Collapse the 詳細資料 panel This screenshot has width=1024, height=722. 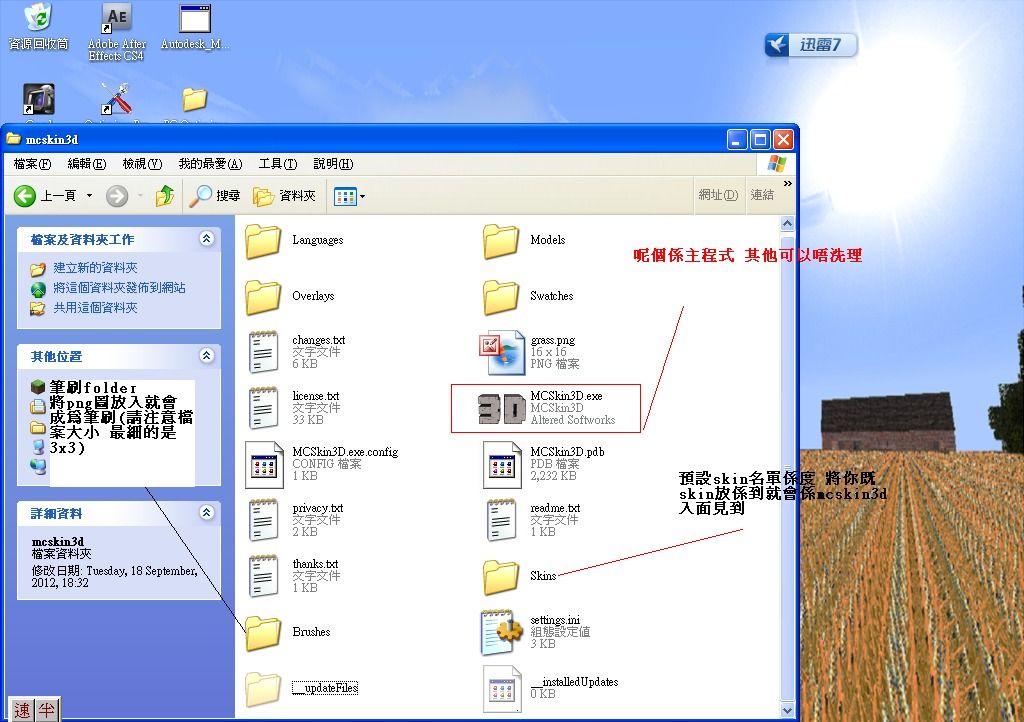(x=206, y=512)
